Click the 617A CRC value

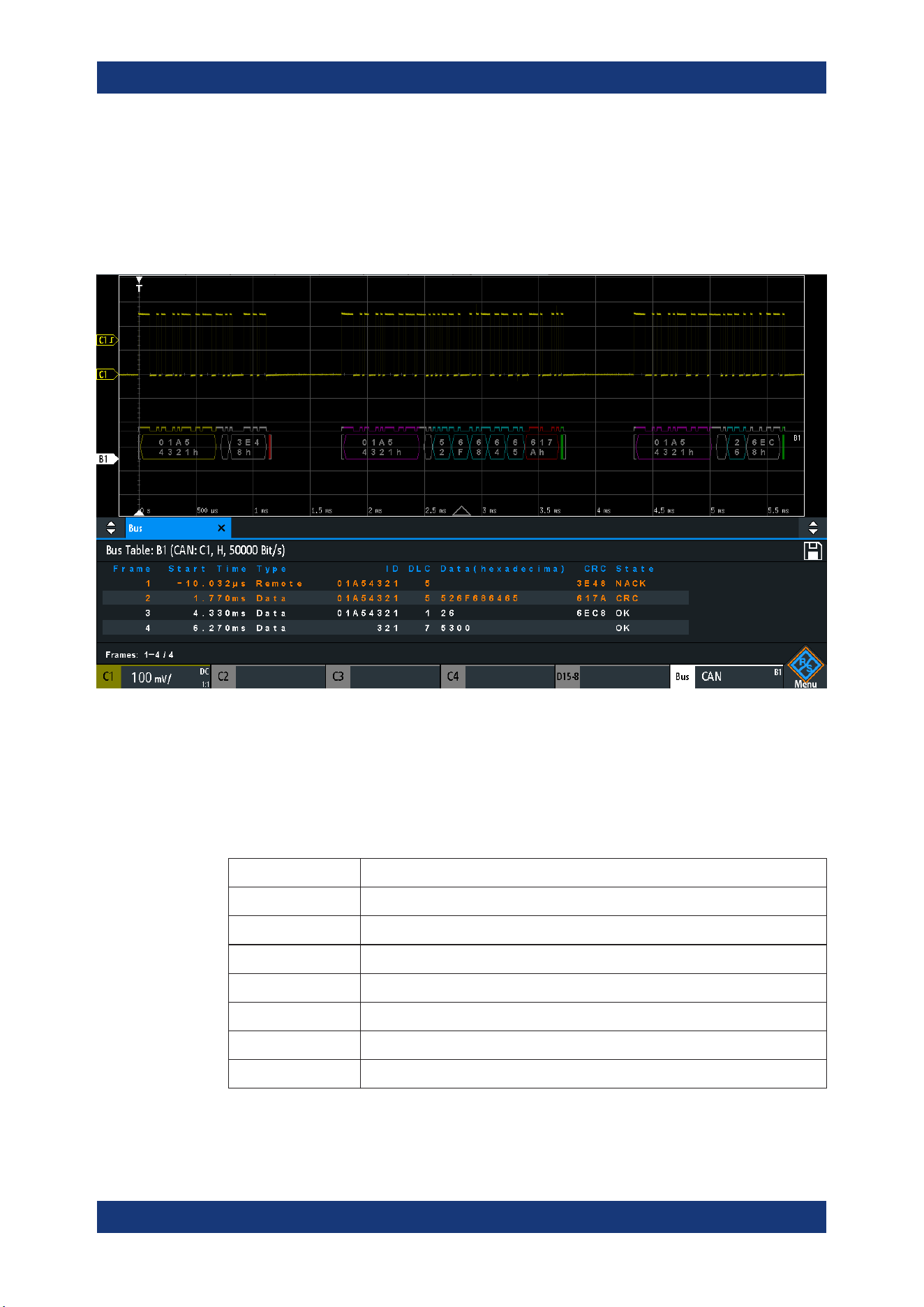[591, 598]
